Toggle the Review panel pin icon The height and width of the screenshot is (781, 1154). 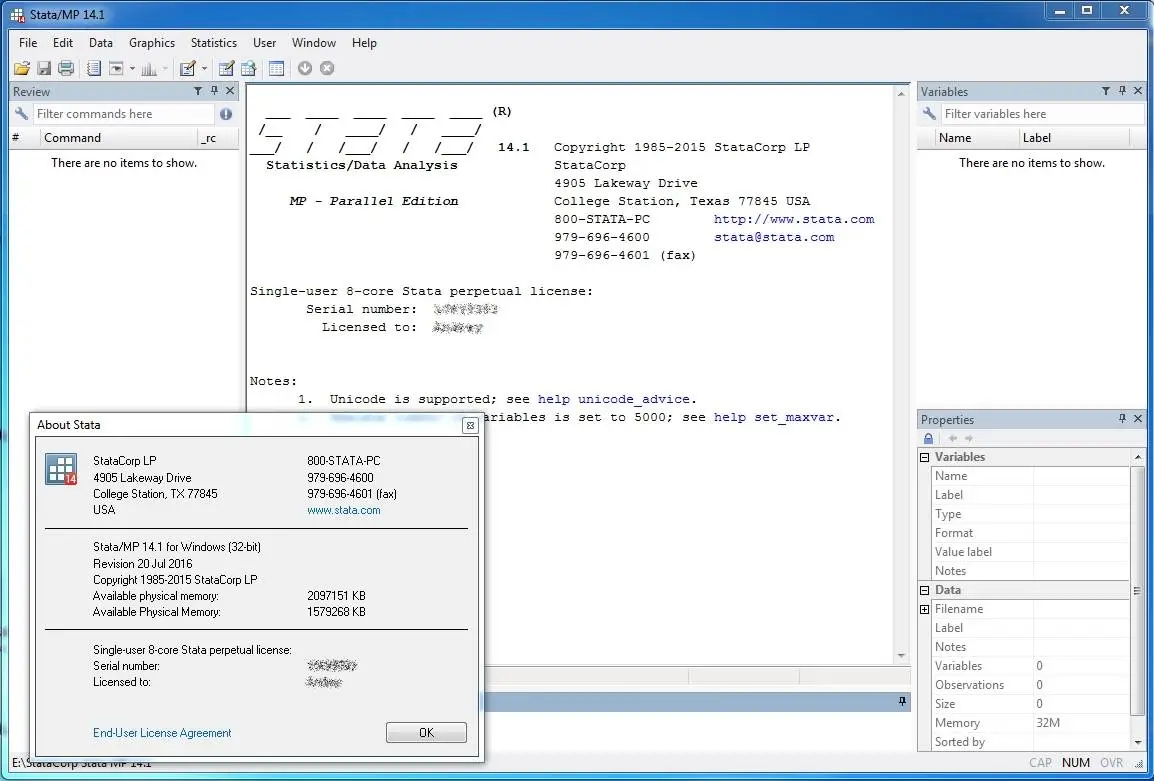click(214, 91)
